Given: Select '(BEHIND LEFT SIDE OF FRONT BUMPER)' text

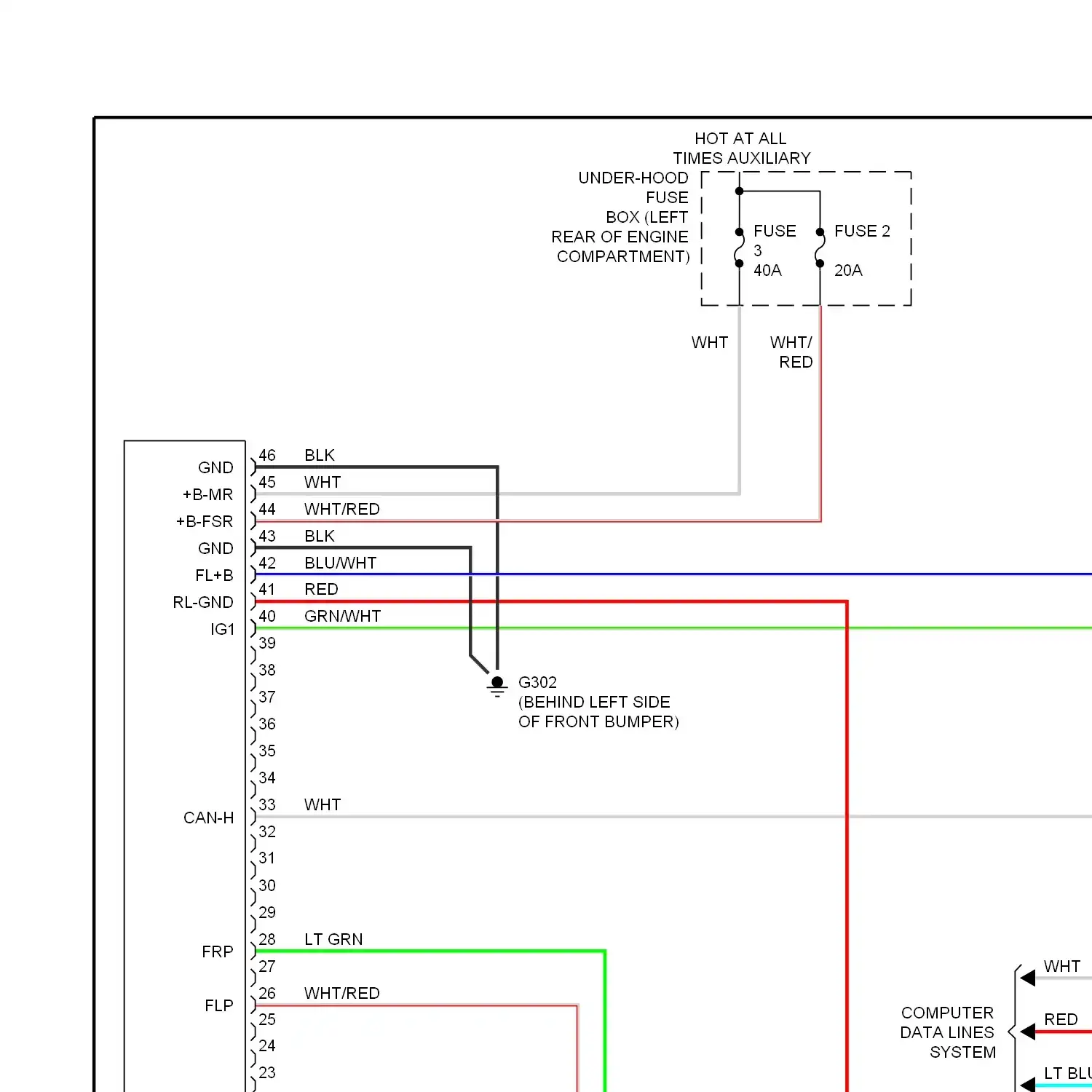Looking at the screenshot, I should click(598, 712).
